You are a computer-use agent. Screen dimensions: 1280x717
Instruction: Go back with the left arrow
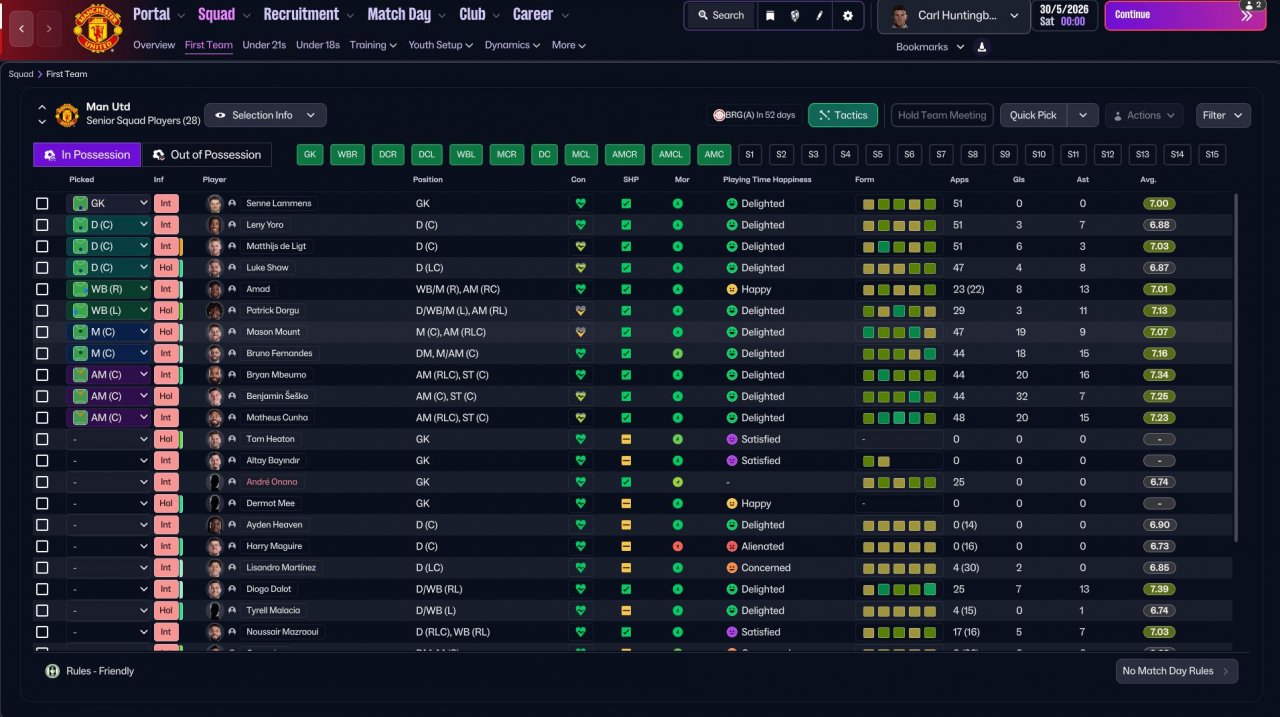coord(21,28)
